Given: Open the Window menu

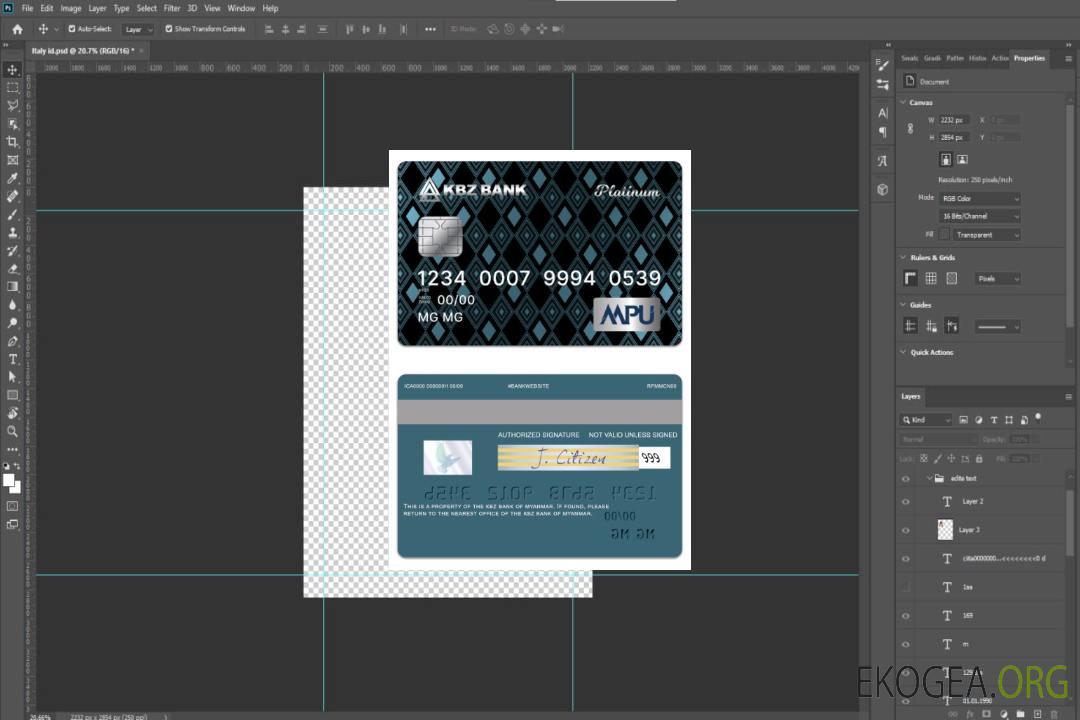Looking at the screenshot, I should pyautogui.click(x=241, y=8).
